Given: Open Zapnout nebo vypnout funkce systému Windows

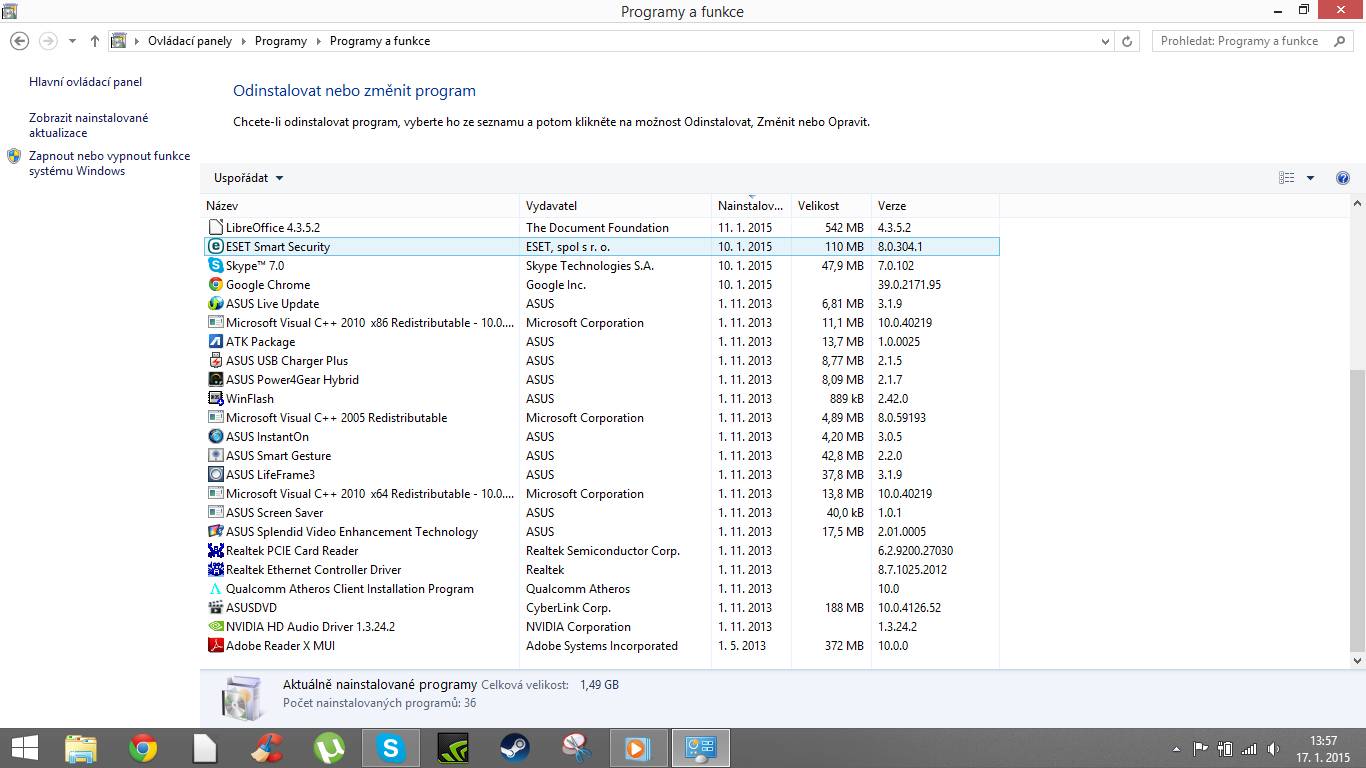Looking at the screenshot, I should point(110,163).
